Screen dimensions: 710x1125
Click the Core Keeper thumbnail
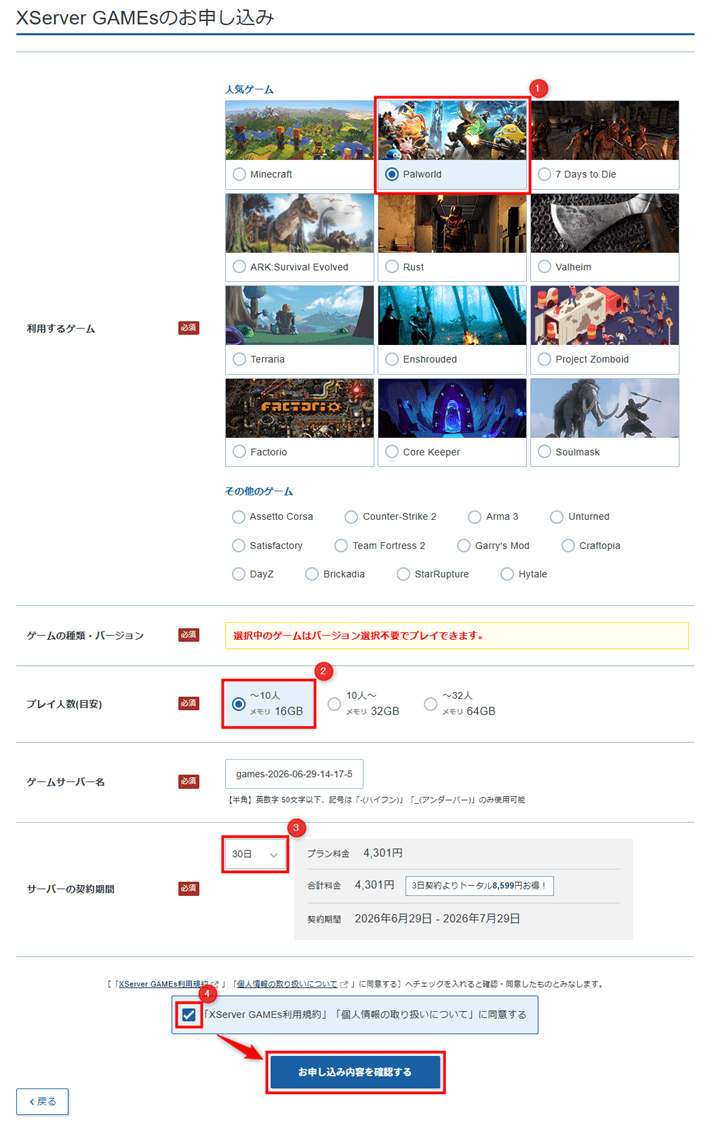tap(452, 408)
